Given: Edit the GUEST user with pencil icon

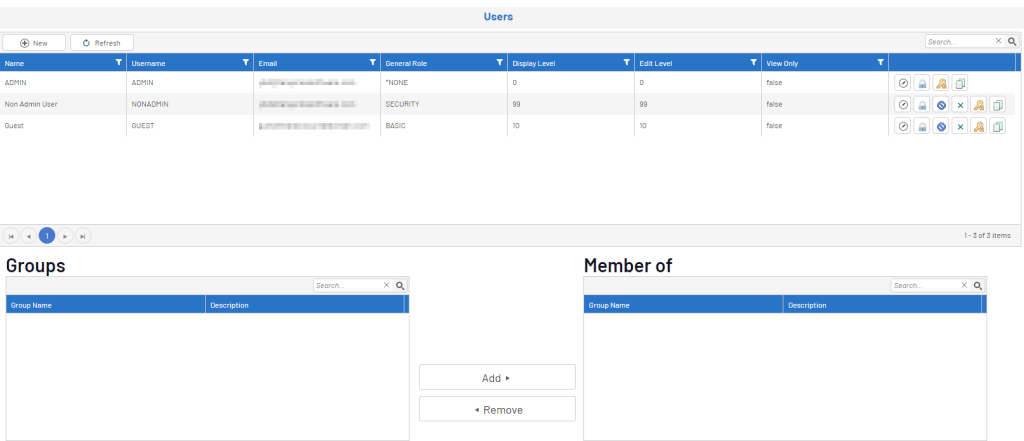Looking at the screenshot, I should point(903,127).
